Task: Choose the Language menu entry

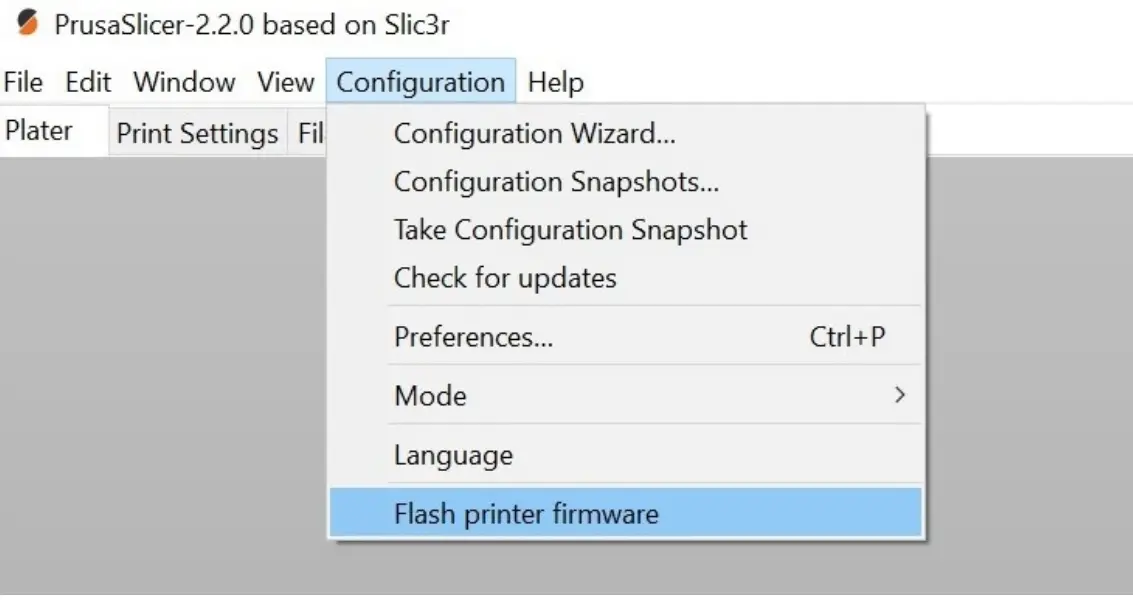Action: [x=453, y=456]
